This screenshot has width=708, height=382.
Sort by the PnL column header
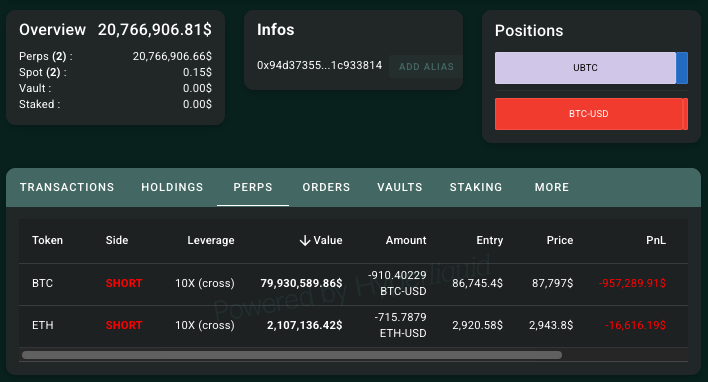(656, 240)
